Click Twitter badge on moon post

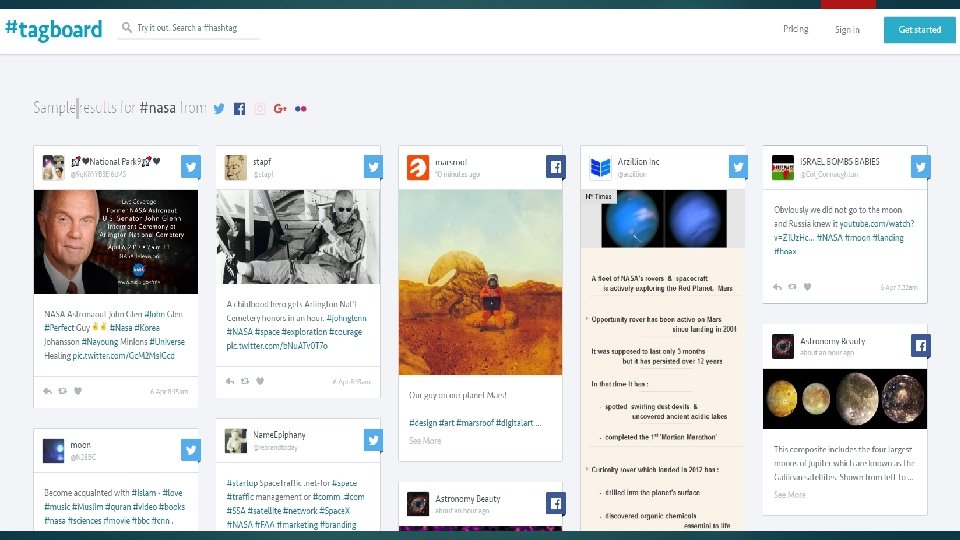click(190, 450)
